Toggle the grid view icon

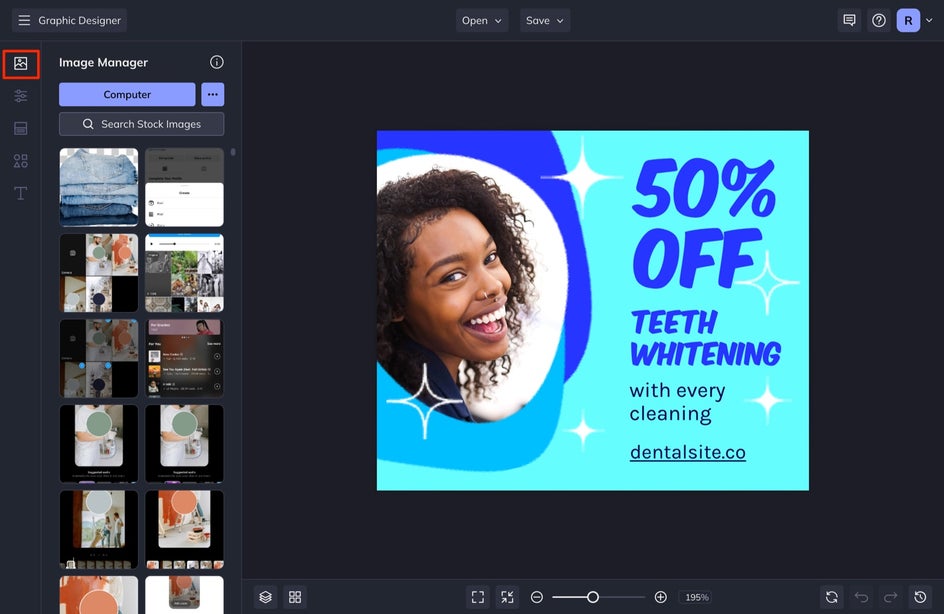[295, 597]
